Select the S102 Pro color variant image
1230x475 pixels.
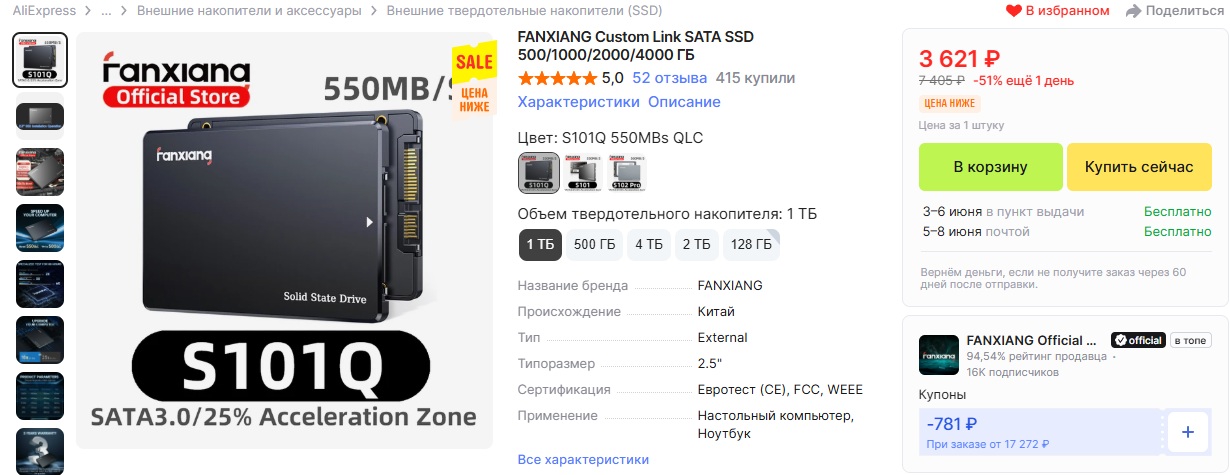pyautogui.click(x=627, y=172)
